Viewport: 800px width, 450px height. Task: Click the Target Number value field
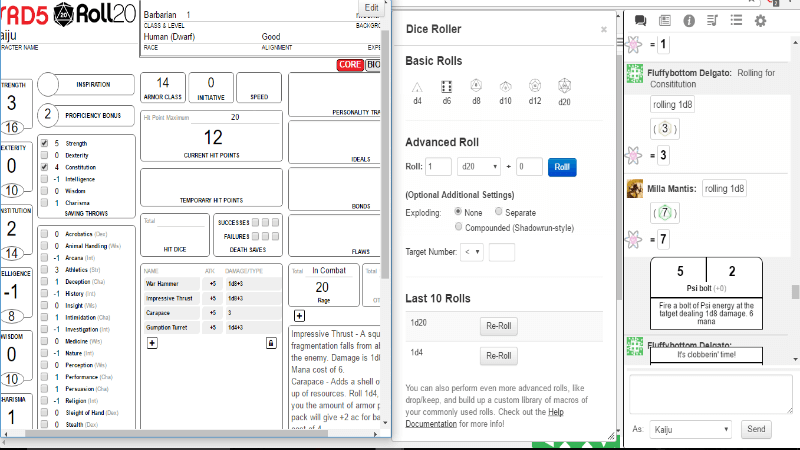point(502,252)
